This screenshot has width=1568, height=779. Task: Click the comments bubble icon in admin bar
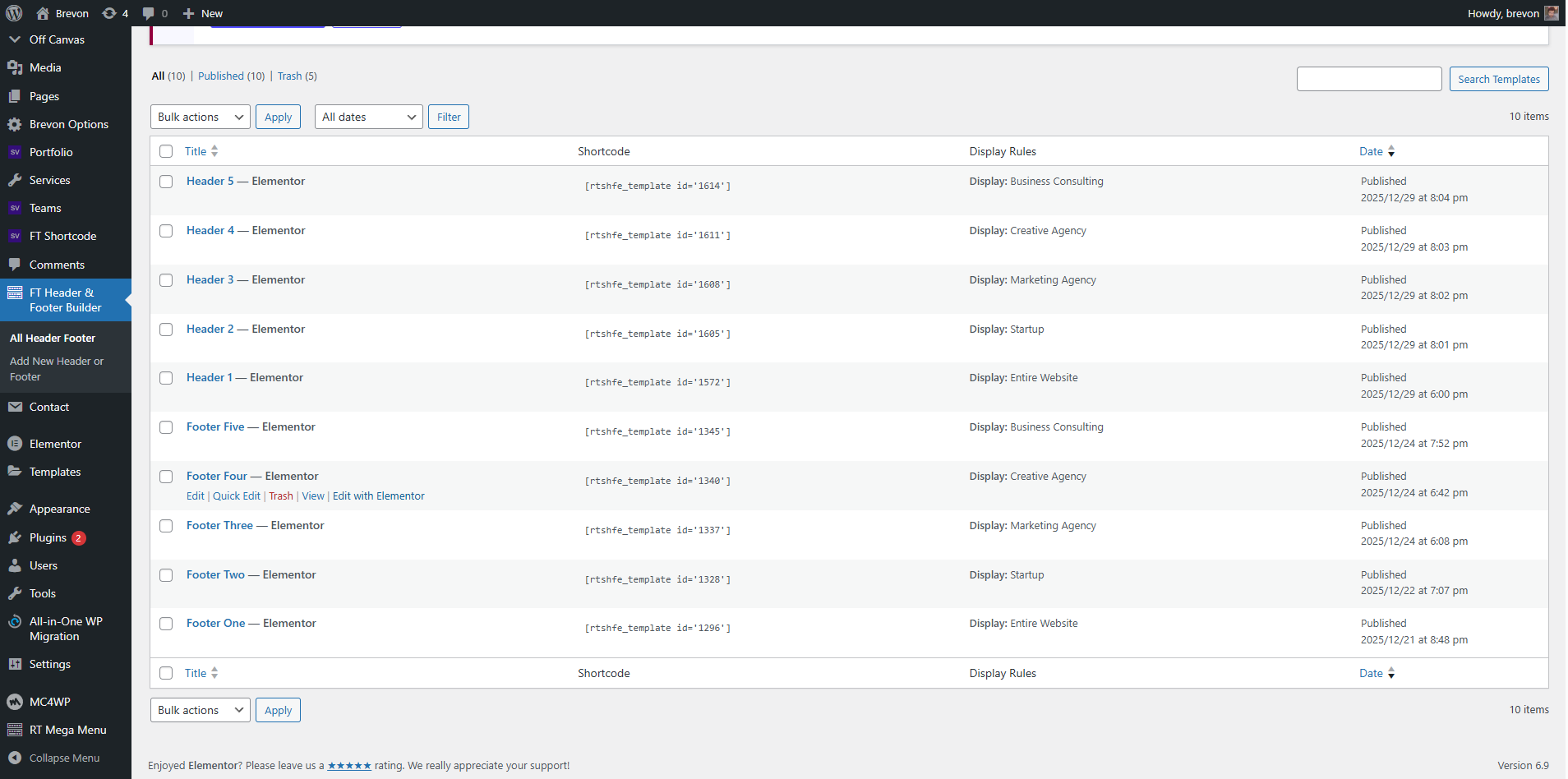coord(149,13)
